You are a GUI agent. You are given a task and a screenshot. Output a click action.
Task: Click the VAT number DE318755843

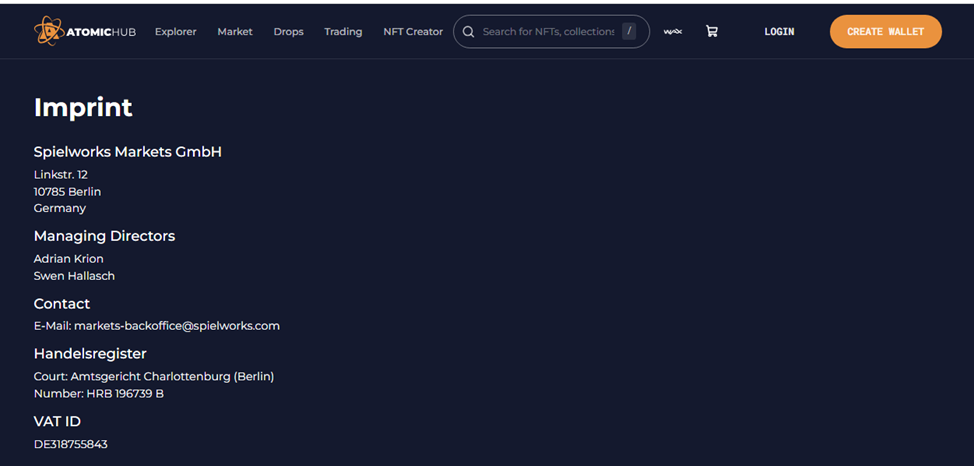(x=71, y=444)
